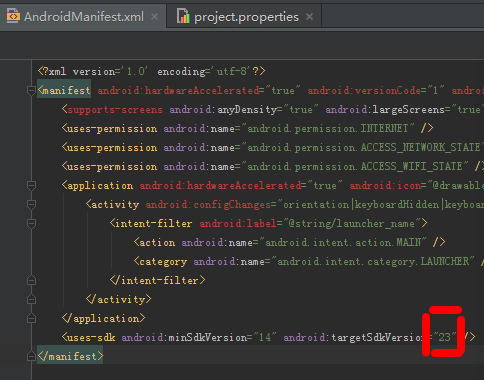
Task: Click the @string/launcher_name value
Action: pyautogui.click(x=351, y=223)
